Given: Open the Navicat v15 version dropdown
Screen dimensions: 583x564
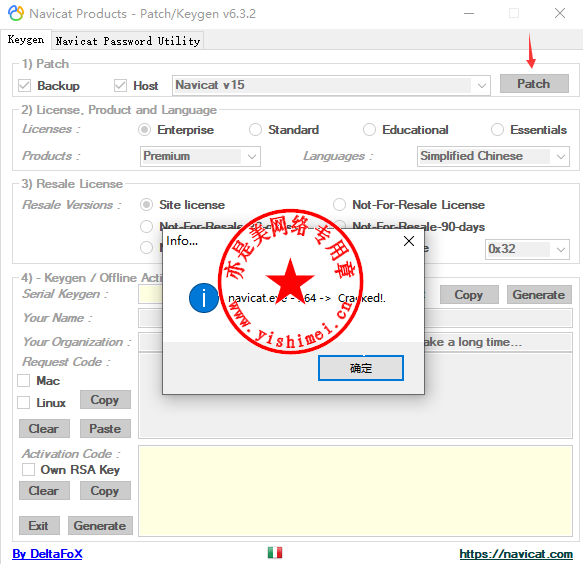Looking at the screenshot, I should [x=331, y=85].
